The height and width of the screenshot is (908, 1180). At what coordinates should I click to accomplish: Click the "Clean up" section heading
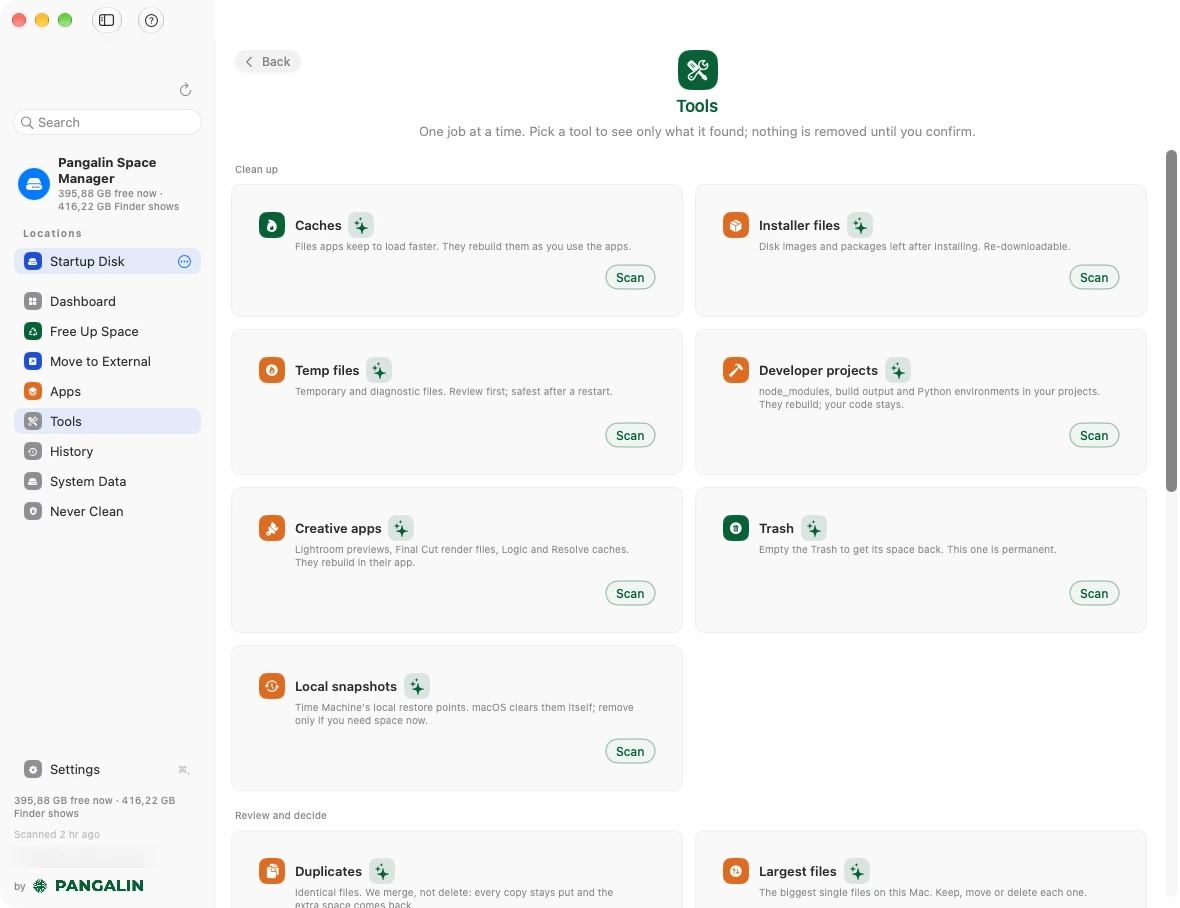click(256, 169)
